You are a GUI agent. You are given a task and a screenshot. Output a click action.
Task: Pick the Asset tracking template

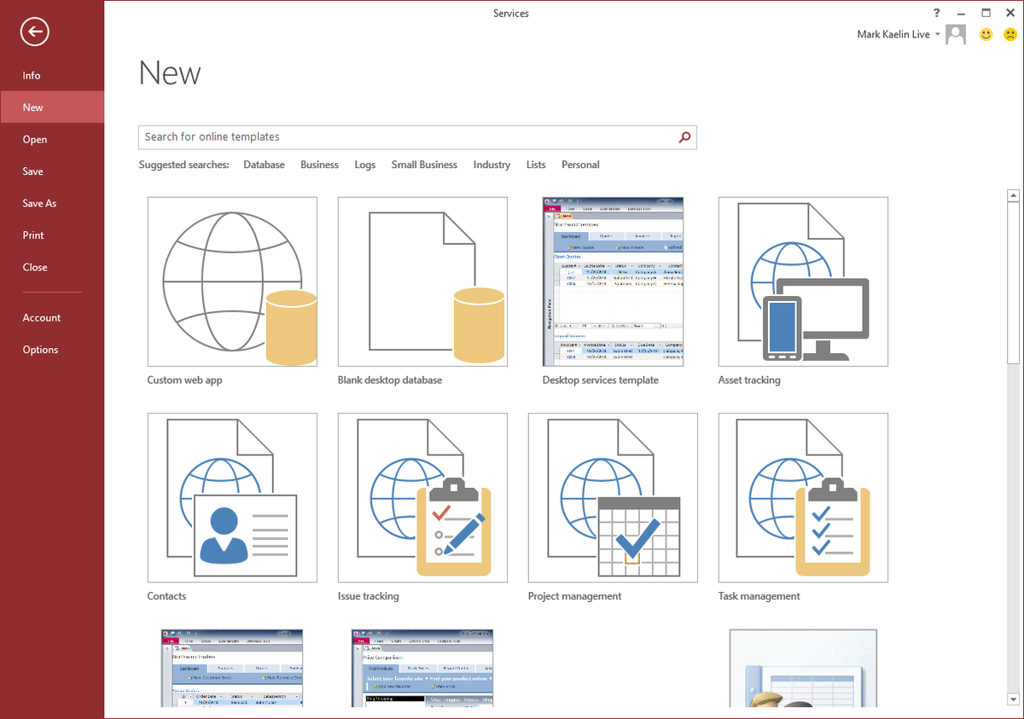(x=803, y=281)
